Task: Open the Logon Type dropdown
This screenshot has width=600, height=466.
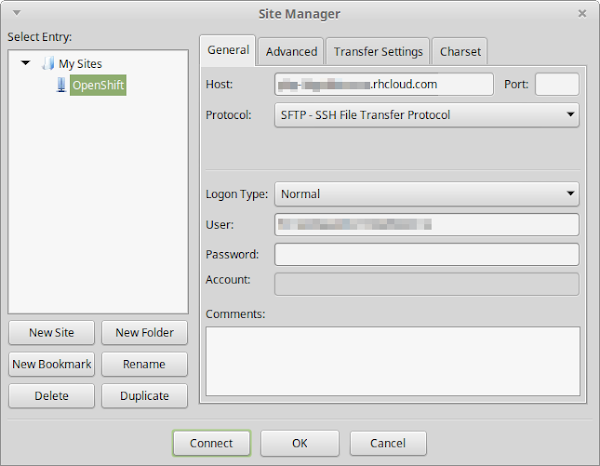Action: [427, 194]
